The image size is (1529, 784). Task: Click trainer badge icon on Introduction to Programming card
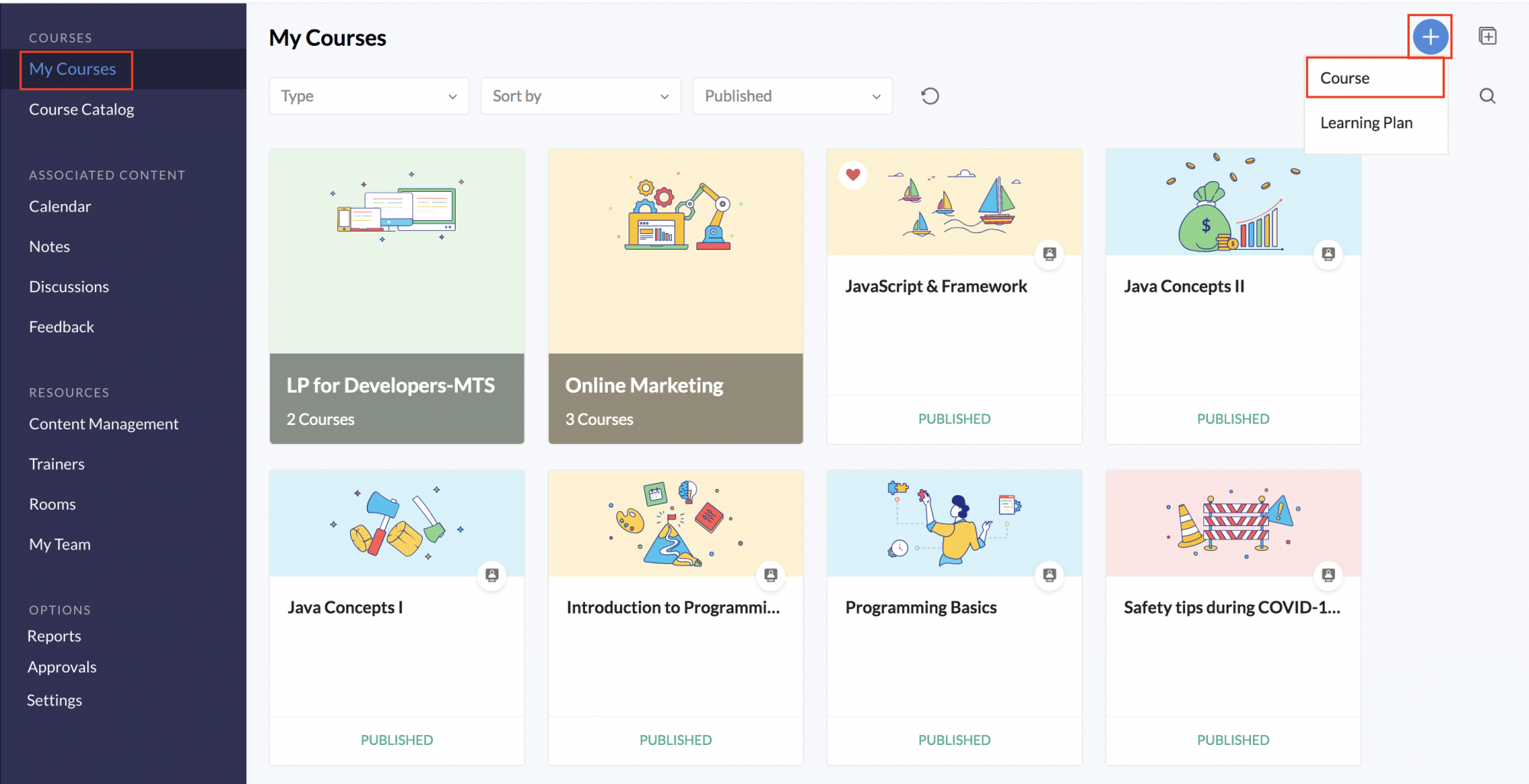(771, 575)
